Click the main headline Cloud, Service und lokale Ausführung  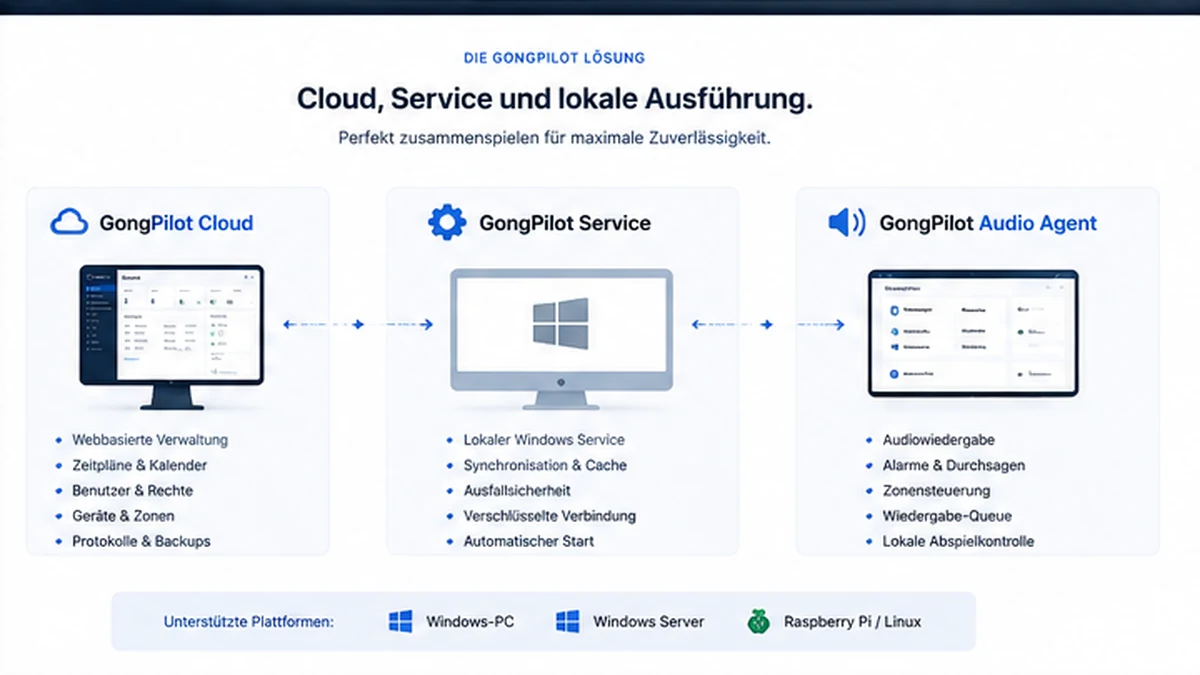coord(555,99)
